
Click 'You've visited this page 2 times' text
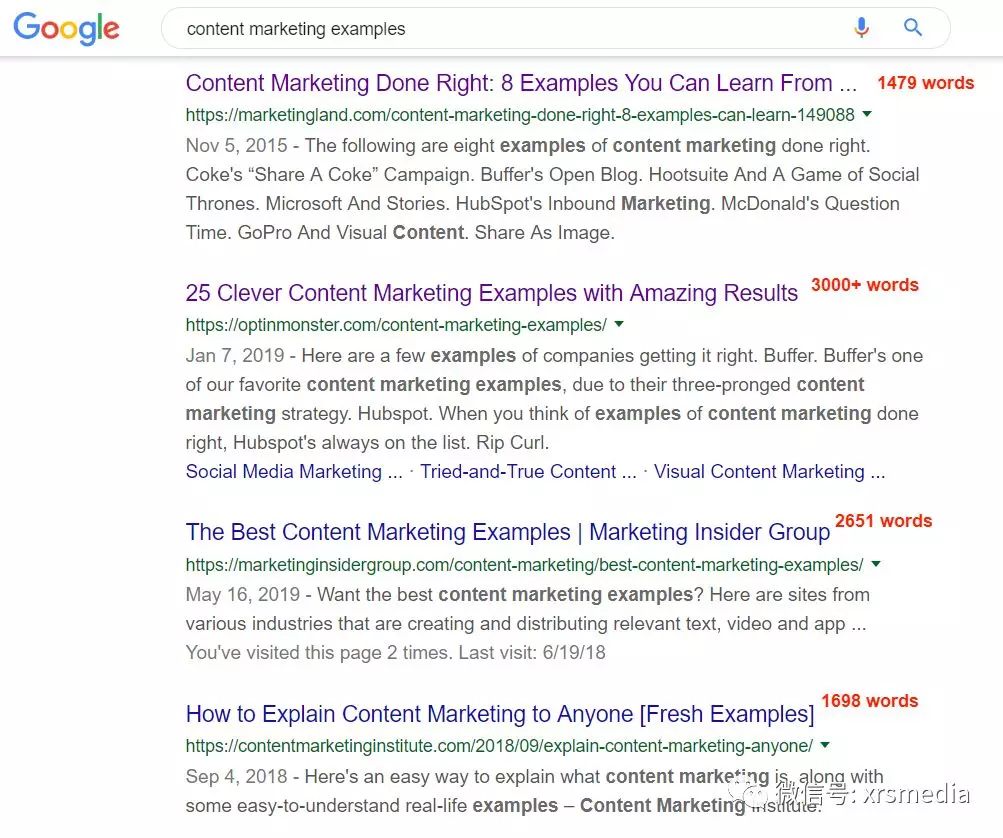[x=319, y=652]
